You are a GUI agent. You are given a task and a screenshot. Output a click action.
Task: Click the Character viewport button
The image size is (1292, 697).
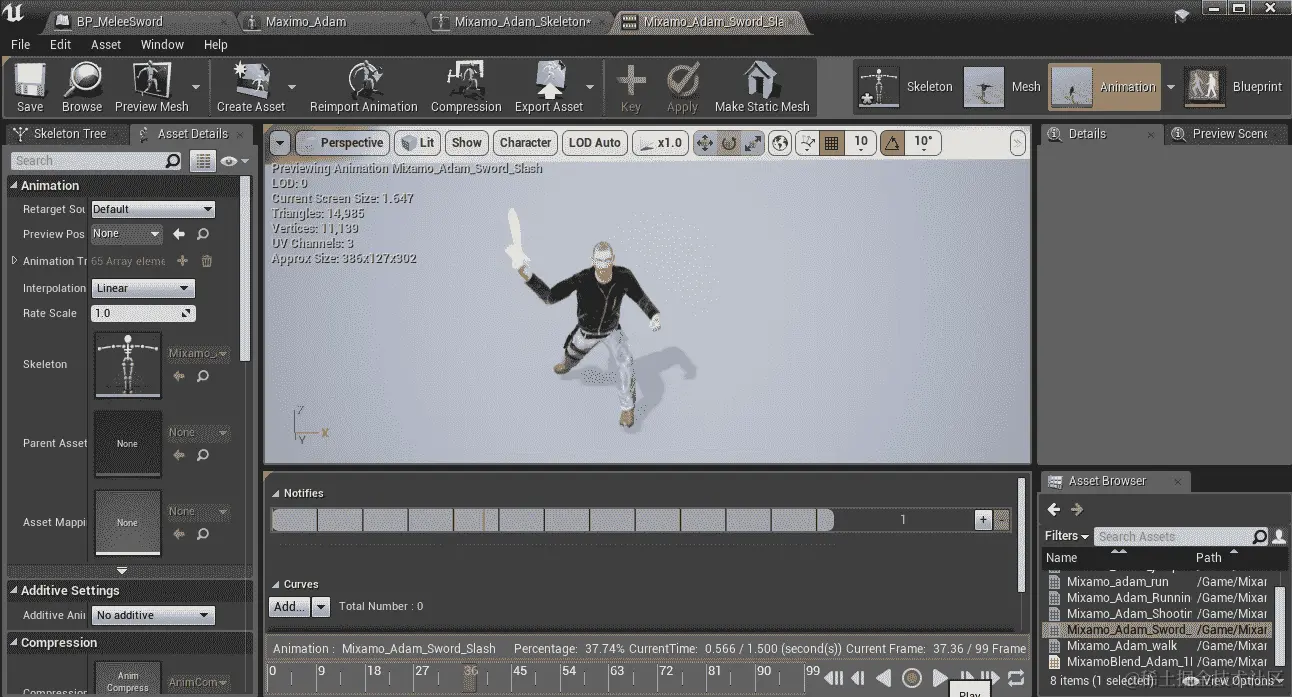point(525,143)
